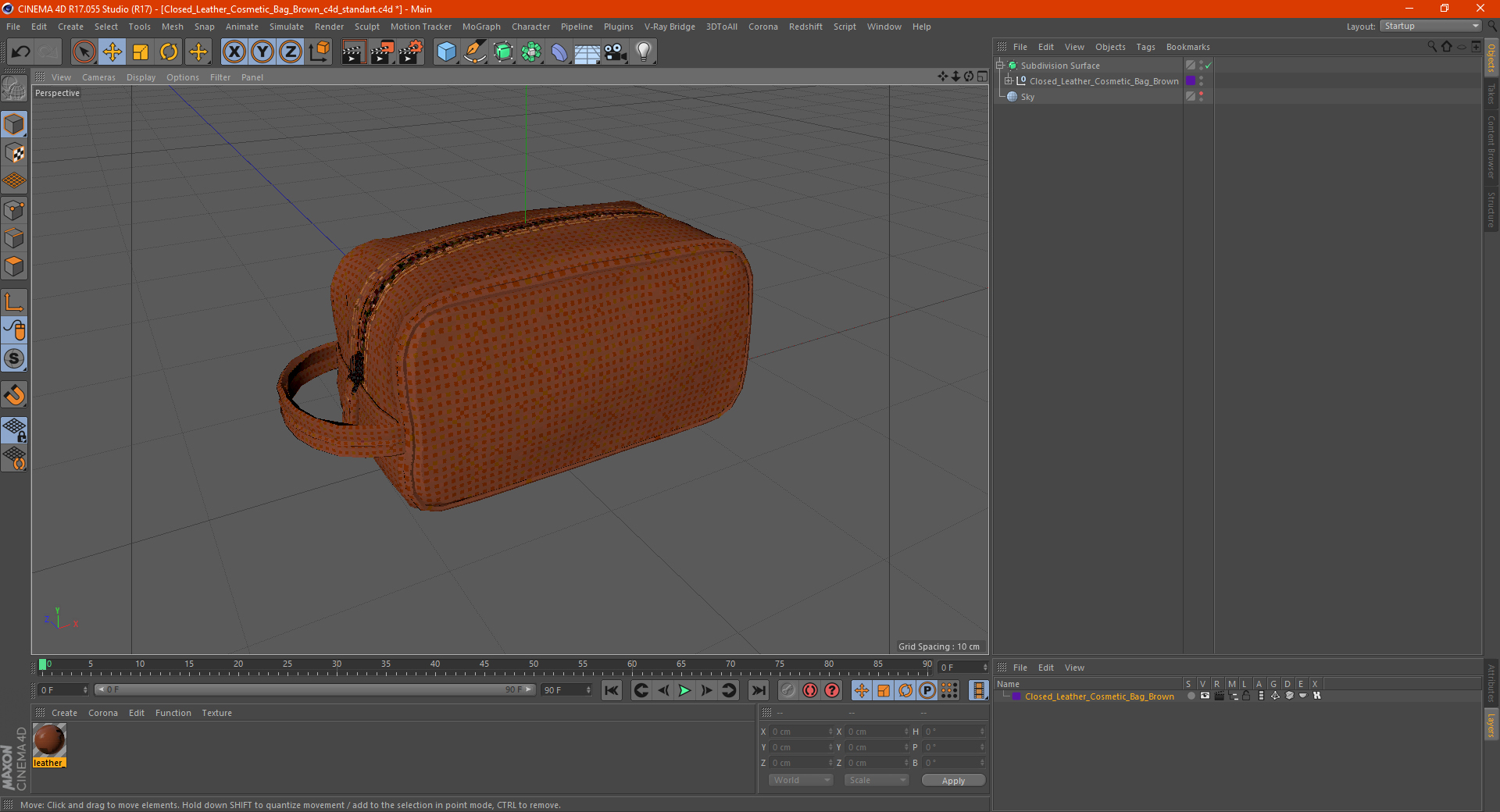Toggle Y axis lock
This screenshot has height=812, width=1500.
click(x=262, y=52)
